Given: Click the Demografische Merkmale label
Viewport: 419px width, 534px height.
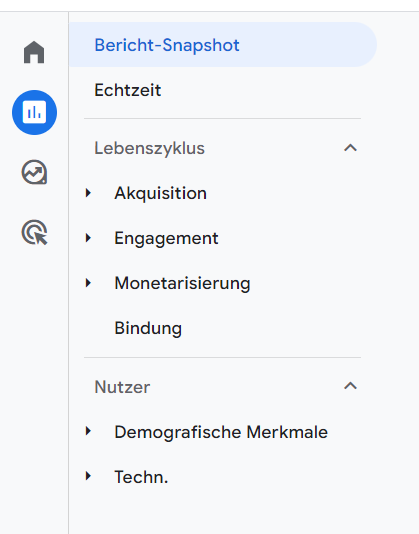Looking at the screenshot, I should point(221,432).
